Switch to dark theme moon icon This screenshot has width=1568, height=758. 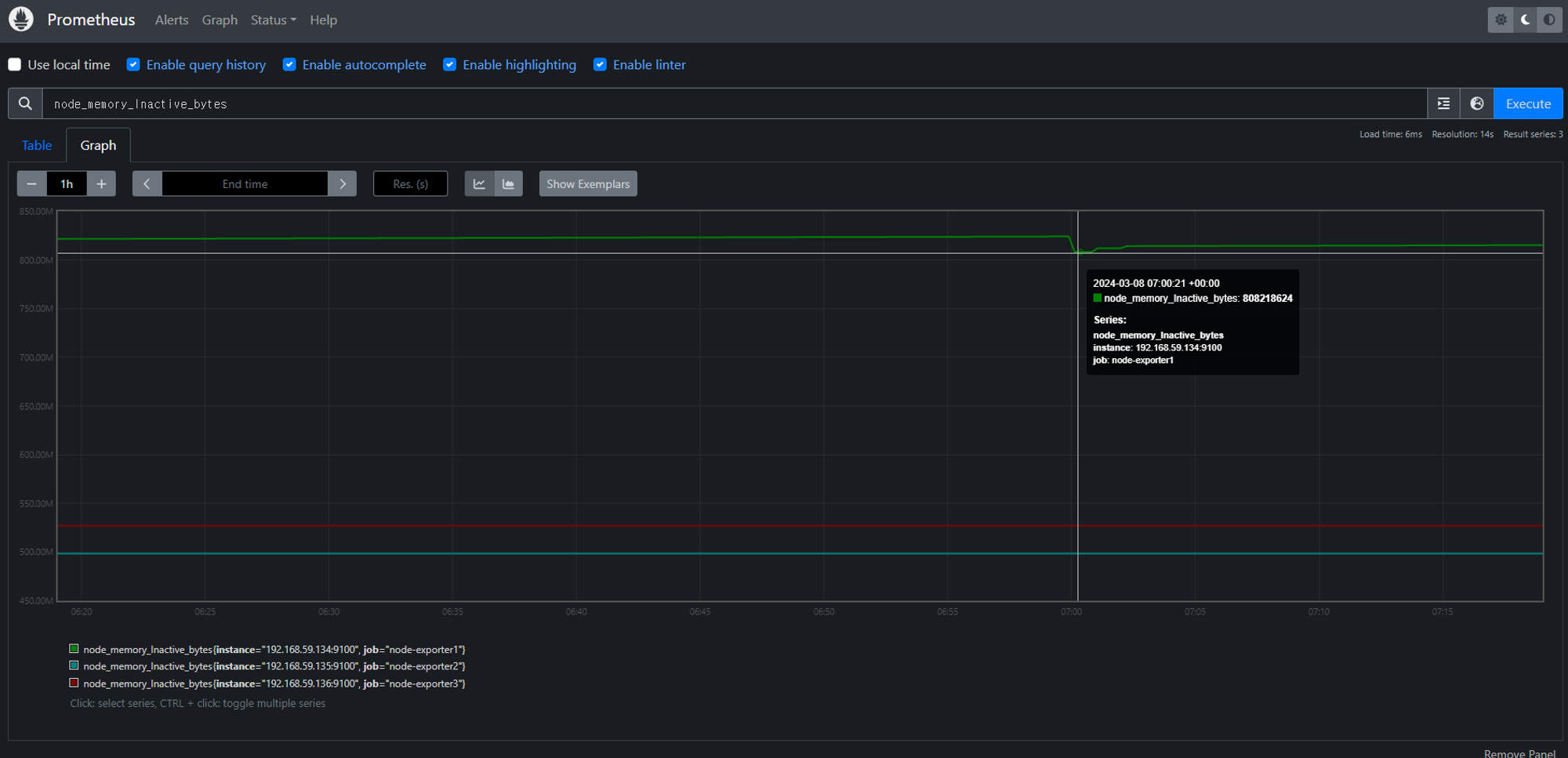[x=1525, y=20]
